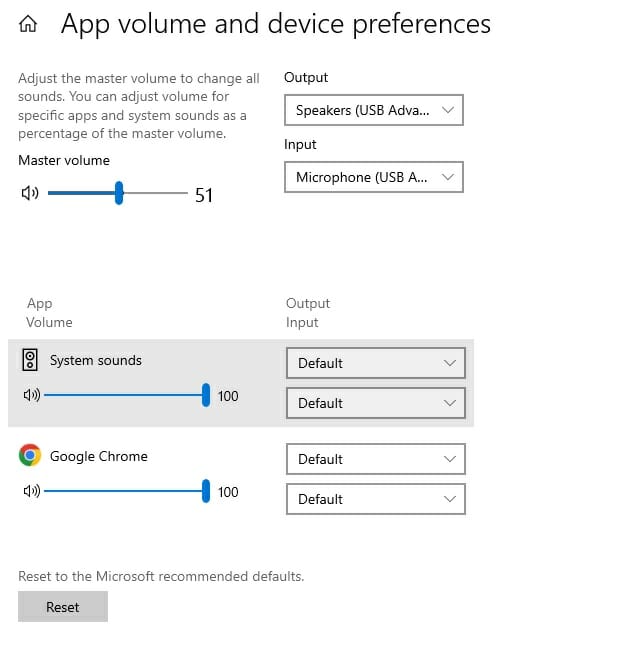Mute System sounds speaker icon
618x657 pixels.
tap(32, 395)
